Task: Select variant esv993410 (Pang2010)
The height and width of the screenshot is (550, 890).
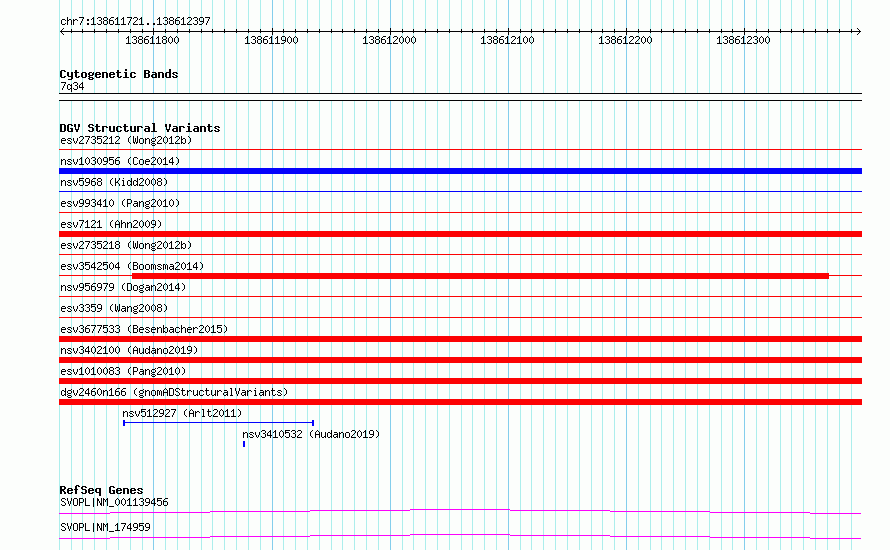Action: click(120, 203)
